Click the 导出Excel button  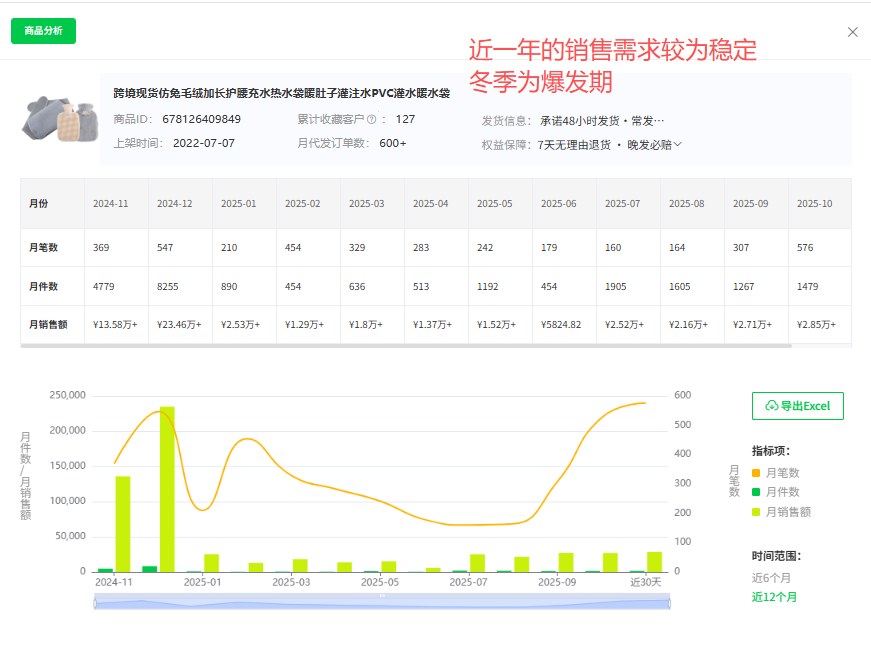[x=798, y=406]
